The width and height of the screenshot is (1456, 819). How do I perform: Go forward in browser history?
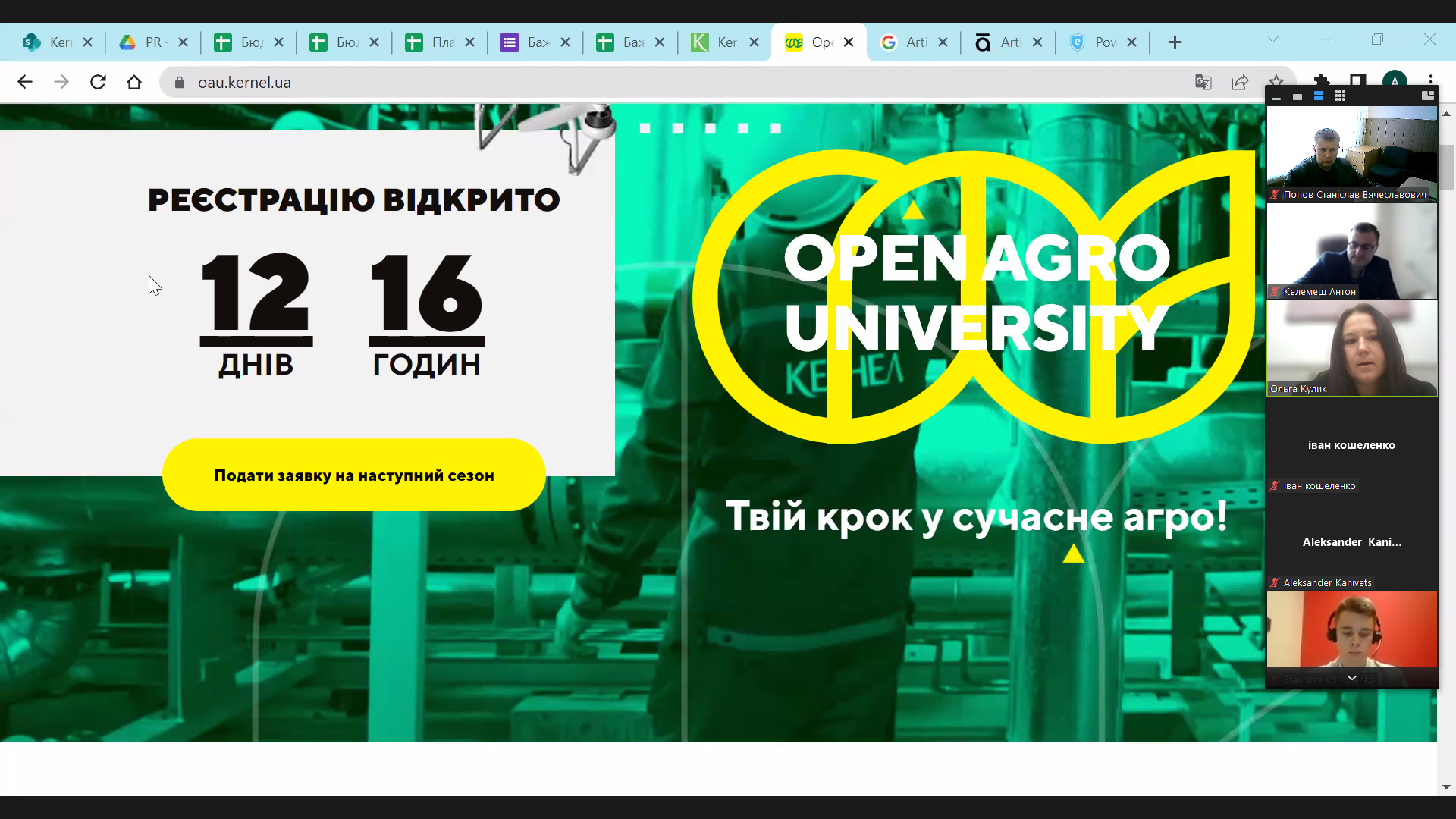(61, 82)
